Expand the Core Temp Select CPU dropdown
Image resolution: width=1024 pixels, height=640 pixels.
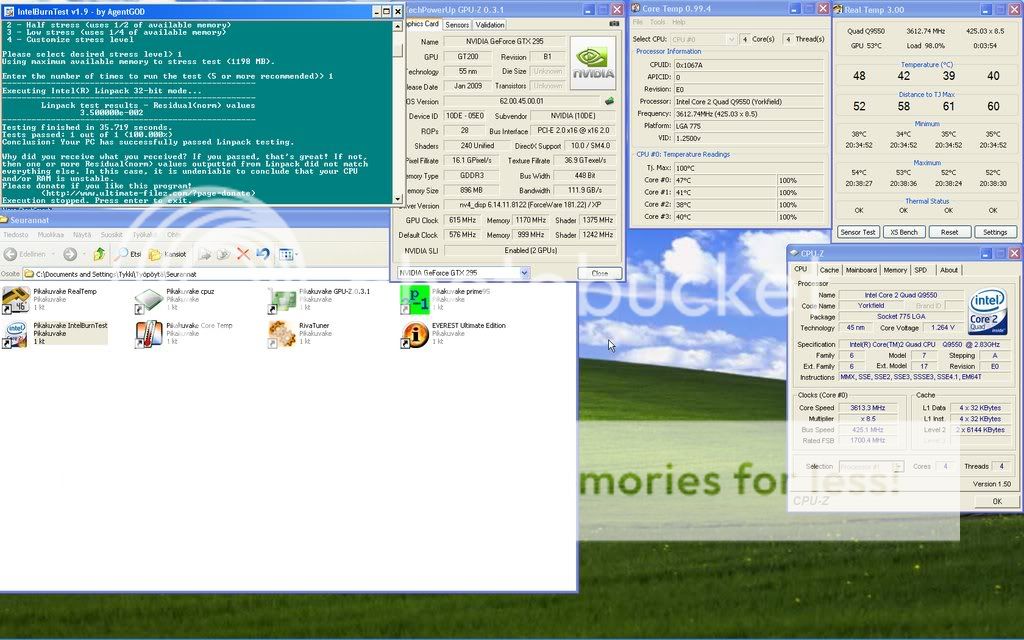(731, 39)
